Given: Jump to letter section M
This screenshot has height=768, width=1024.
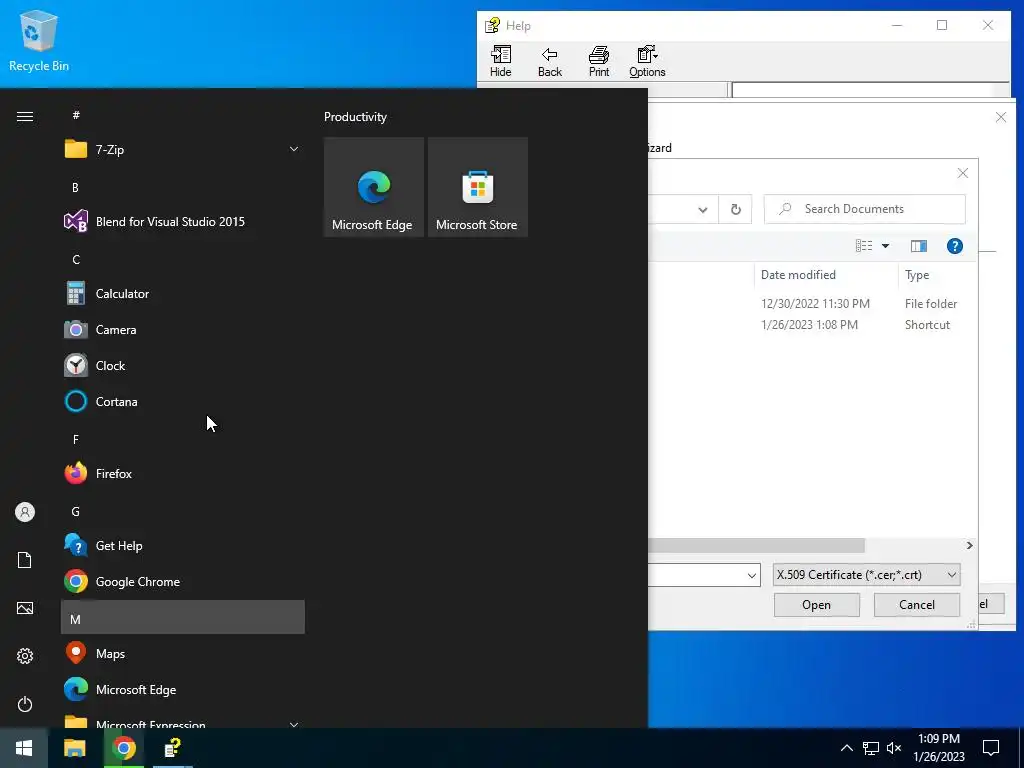Looking at the screenshot, I should (x=183, y=617).
